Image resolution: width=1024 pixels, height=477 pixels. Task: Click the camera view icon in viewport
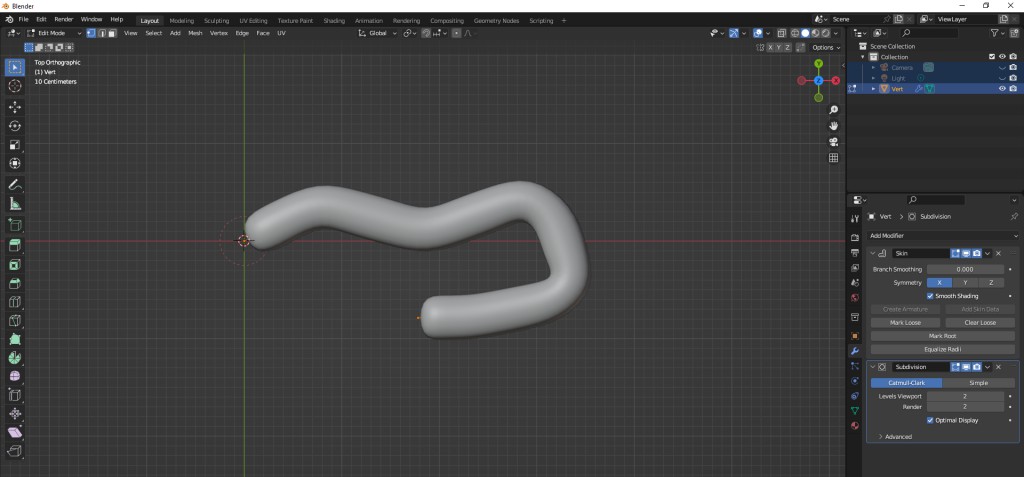[x=833, y=141]
